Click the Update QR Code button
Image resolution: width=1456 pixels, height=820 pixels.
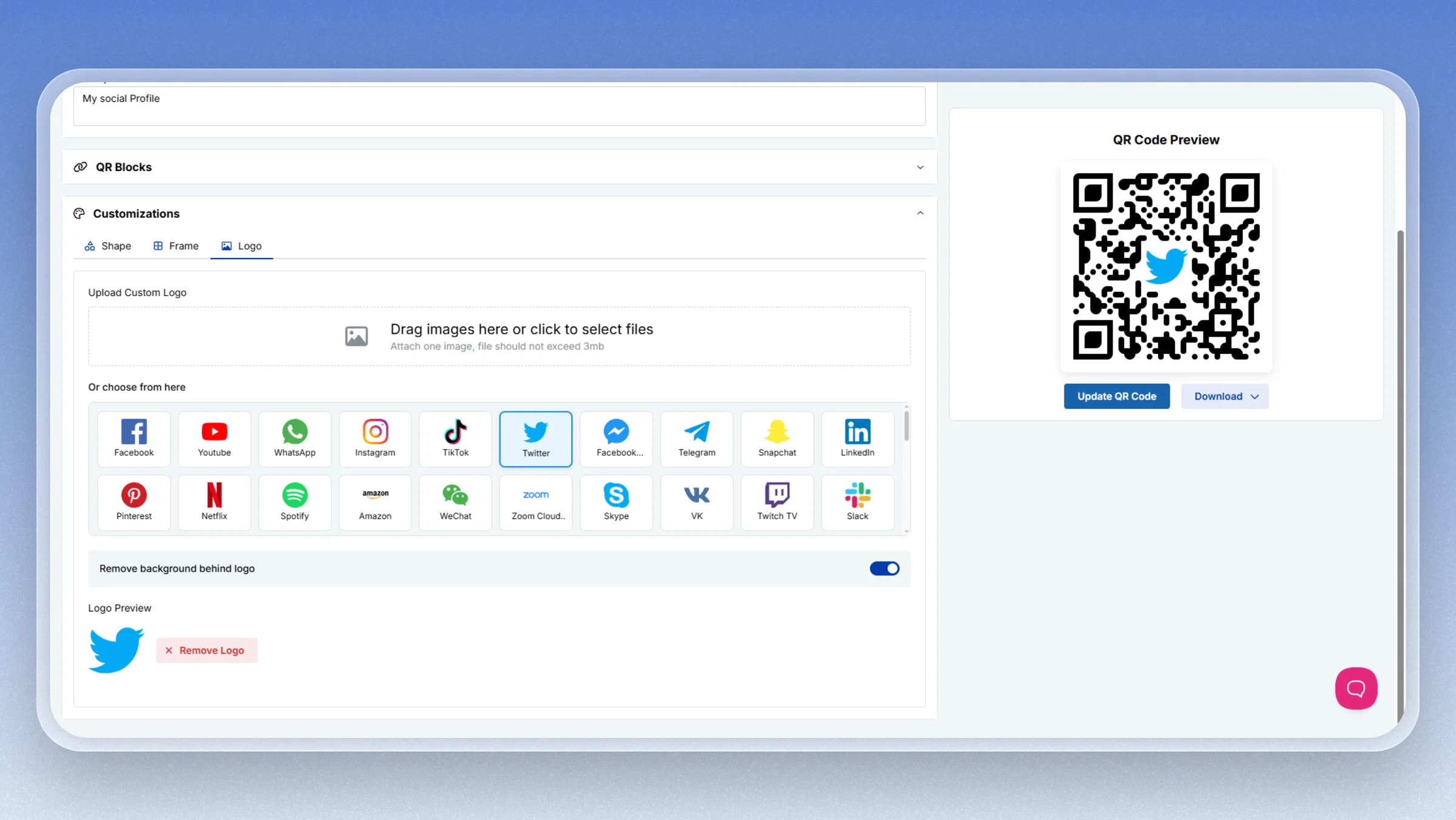point(1117,396)
